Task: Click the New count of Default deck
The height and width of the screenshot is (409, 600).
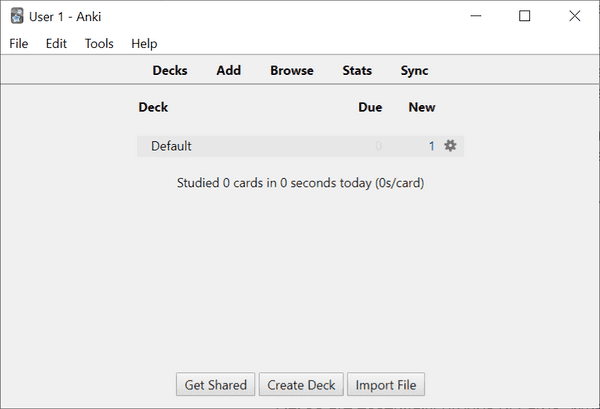Action: click(x=432, y=146)
